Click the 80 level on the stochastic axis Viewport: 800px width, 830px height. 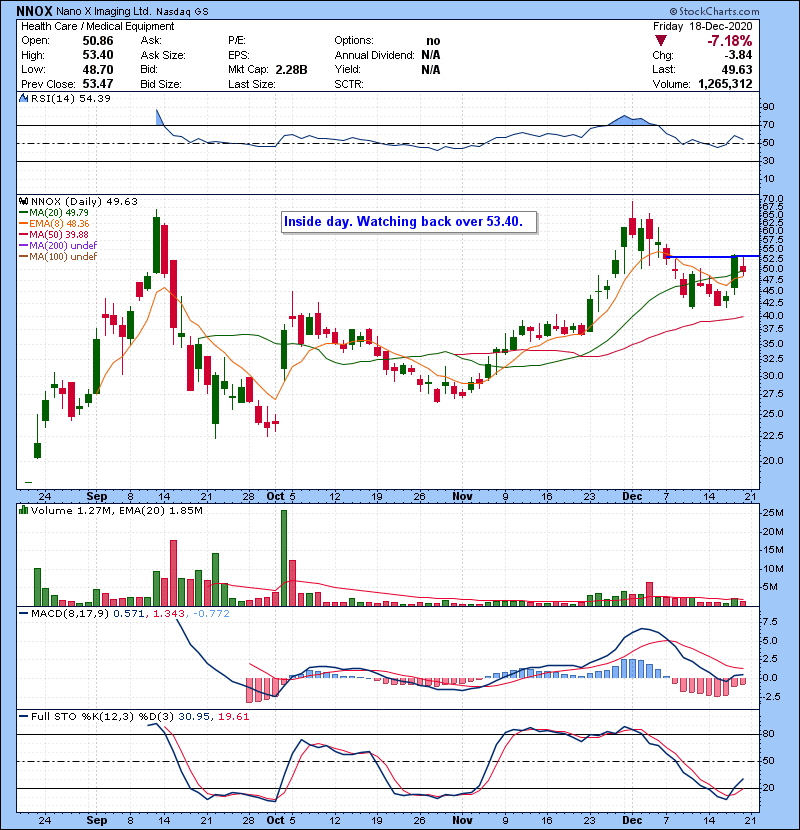pos(768,734)
